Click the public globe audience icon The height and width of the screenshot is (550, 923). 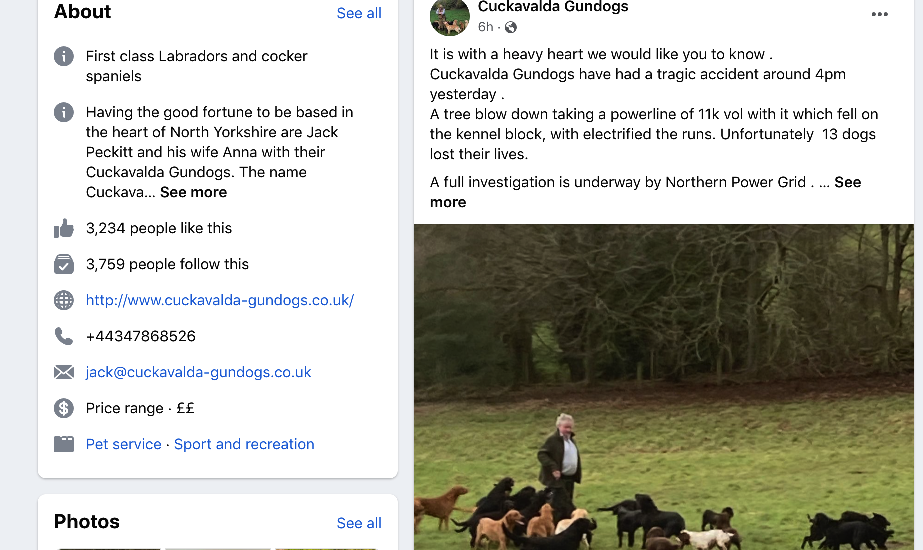tap(511, 27)
